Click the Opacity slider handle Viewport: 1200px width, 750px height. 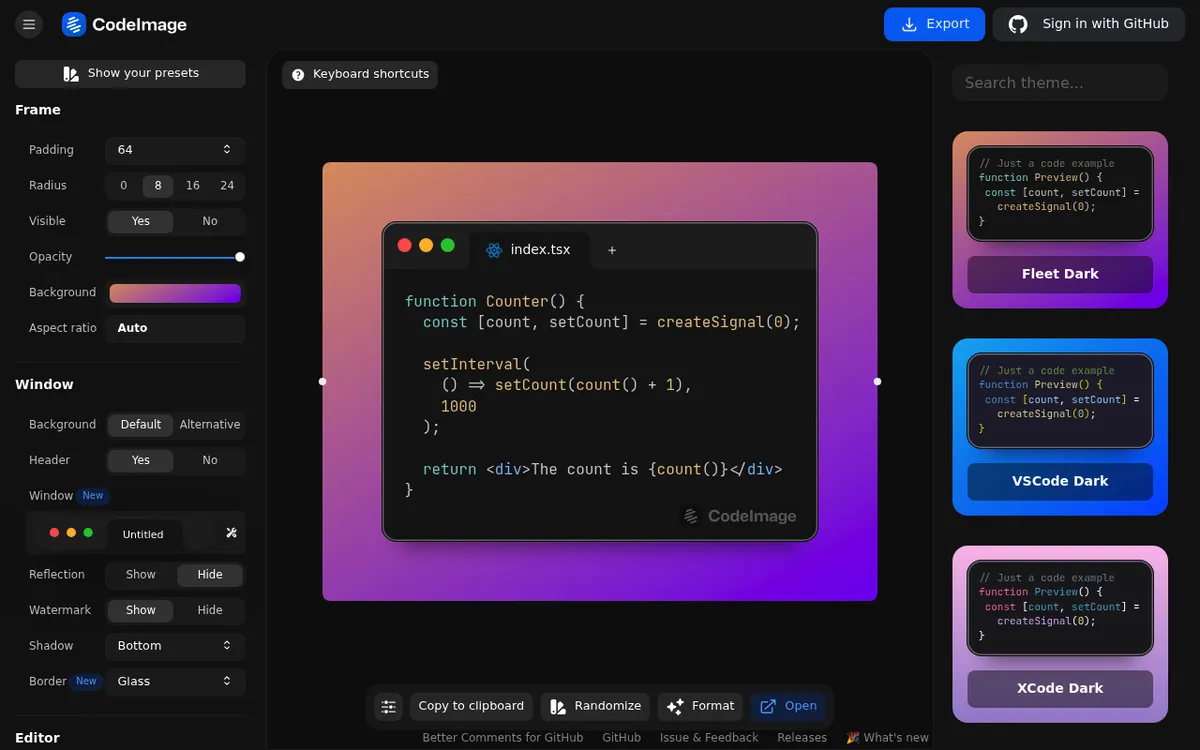[x=240, y=257]
